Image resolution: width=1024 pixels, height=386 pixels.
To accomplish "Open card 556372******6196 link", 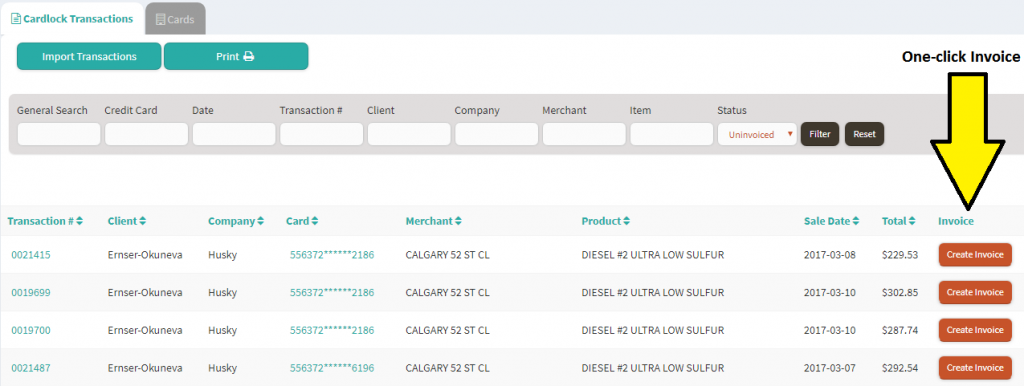I will (x=332, y=368).
